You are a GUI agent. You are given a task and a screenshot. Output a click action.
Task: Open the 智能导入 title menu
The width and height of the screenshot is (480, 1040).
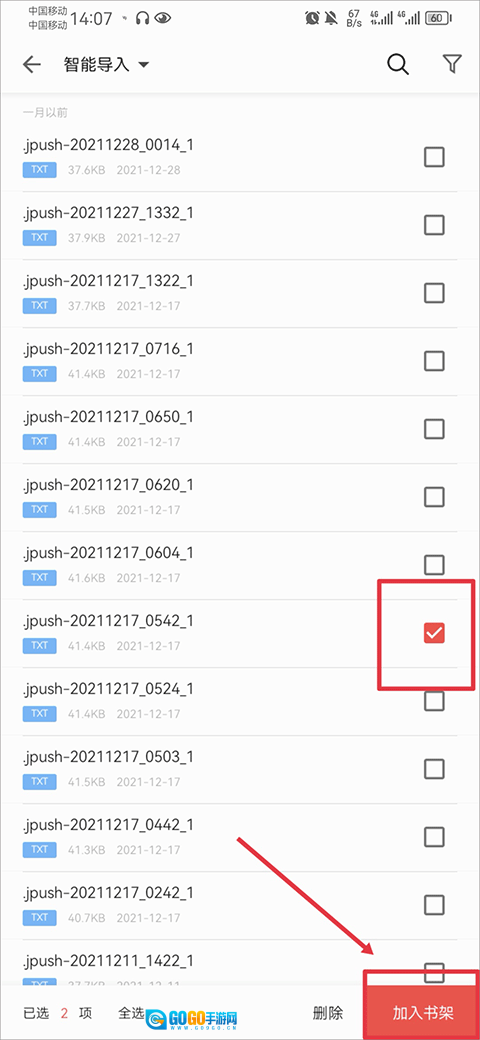pos(106,64)
